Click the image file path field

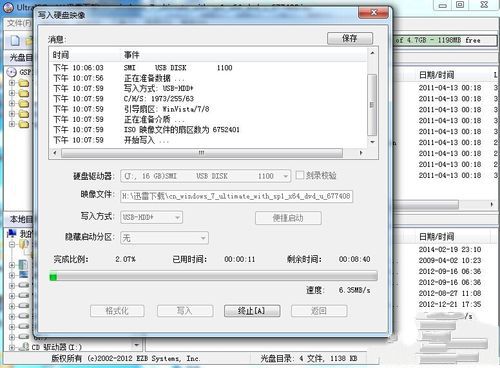(x=236, y=196)
